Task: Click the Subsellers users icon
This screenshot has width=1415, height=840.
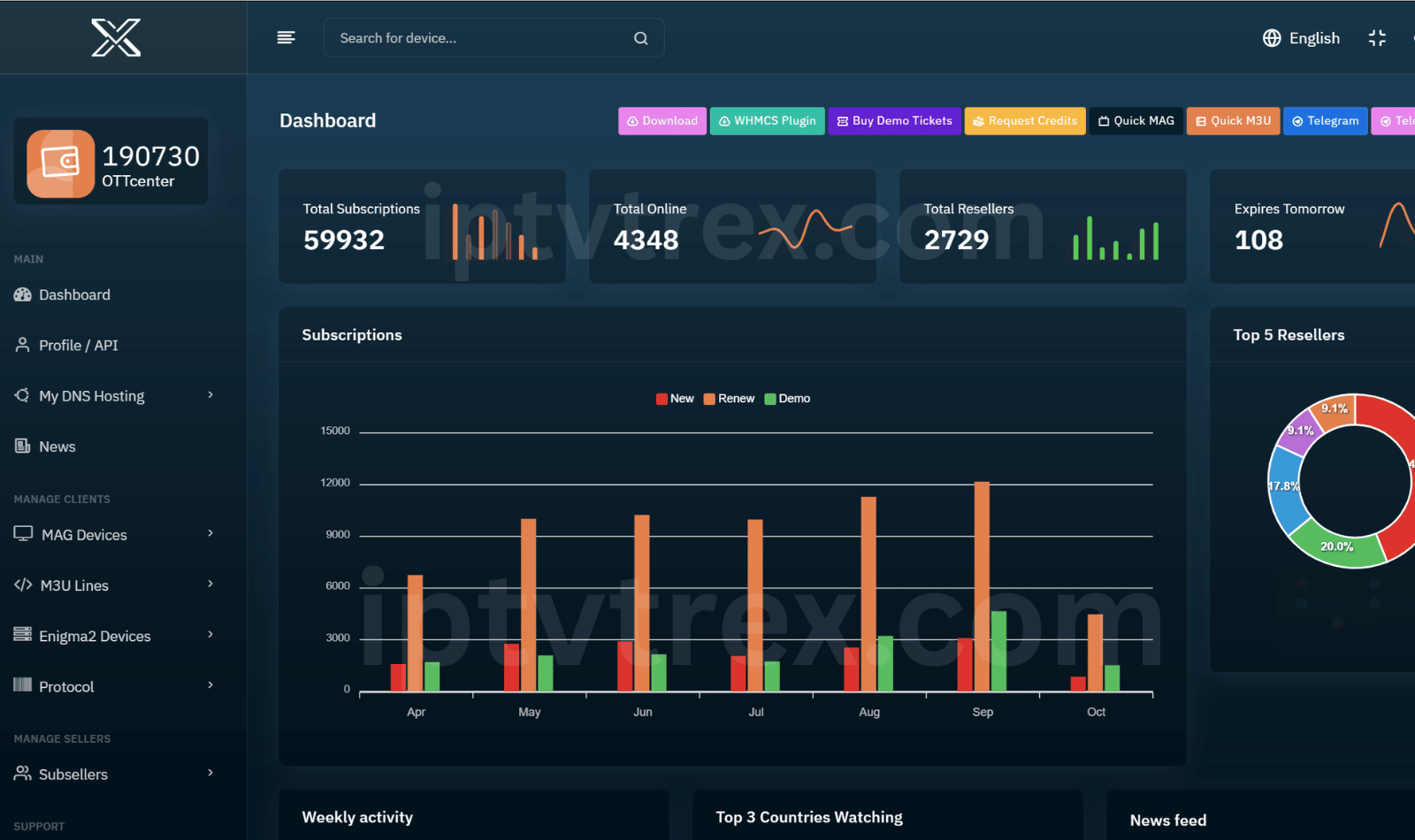Action: coord(22,774)
